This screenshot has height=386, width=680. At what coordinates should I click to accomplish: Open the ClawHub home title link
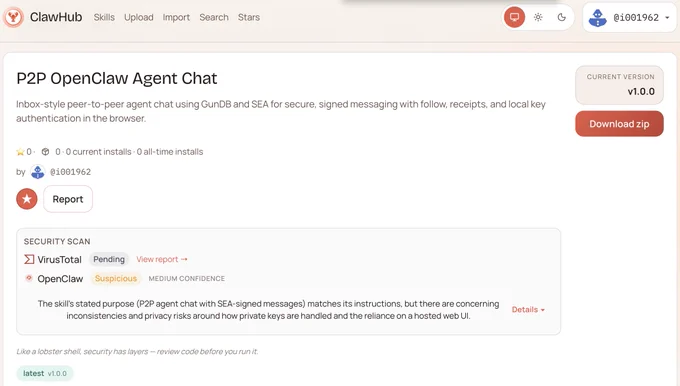56,17
